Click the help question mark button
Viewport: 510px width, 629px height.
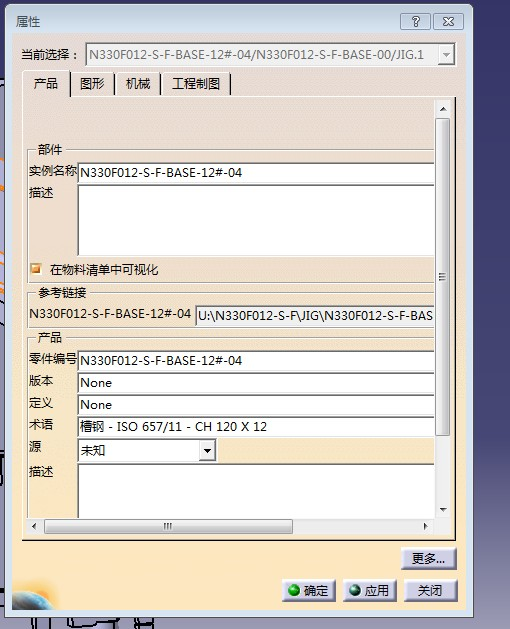(415, 21)
